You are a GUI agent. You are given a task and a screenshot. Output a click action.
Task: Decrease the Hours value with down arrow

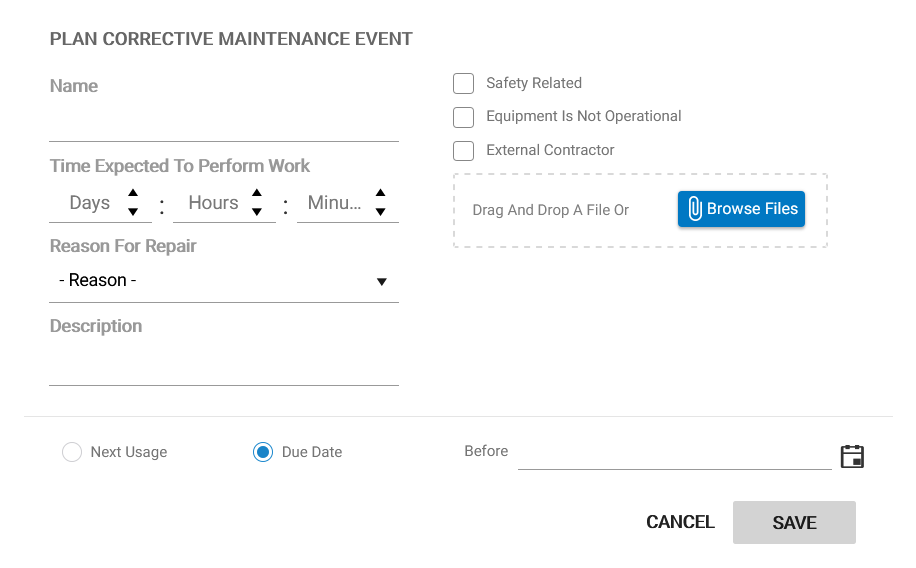pyautogui.click(x=257, y=211)
